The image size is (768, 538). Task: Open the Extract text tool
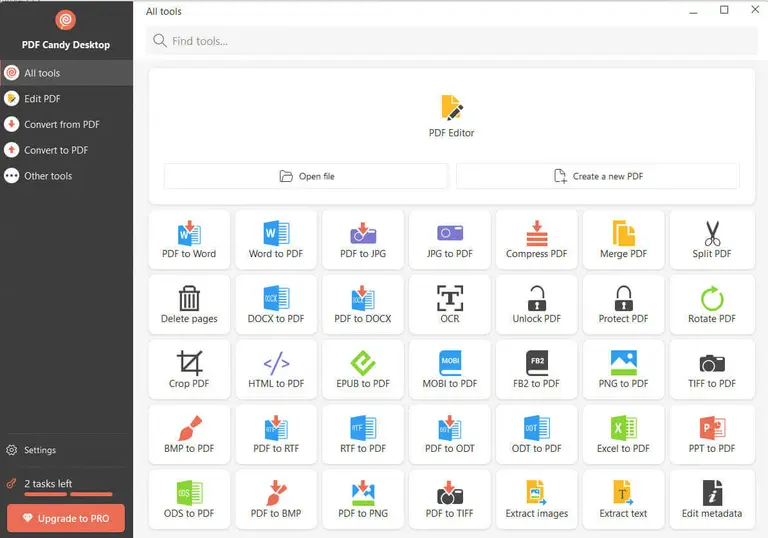click(624, 499)
